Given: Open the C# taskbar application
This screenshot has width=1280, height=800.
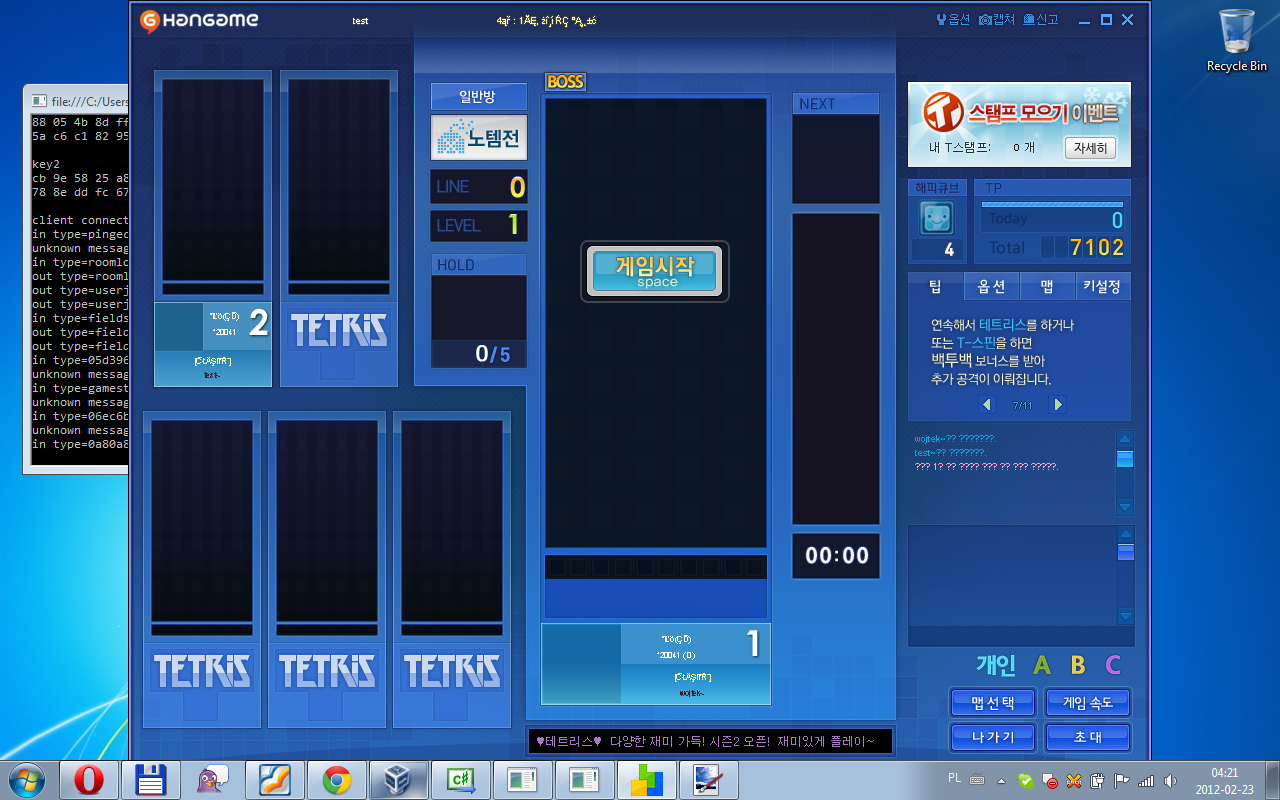Looking at the screenshot, I should (x=461, y=780).
